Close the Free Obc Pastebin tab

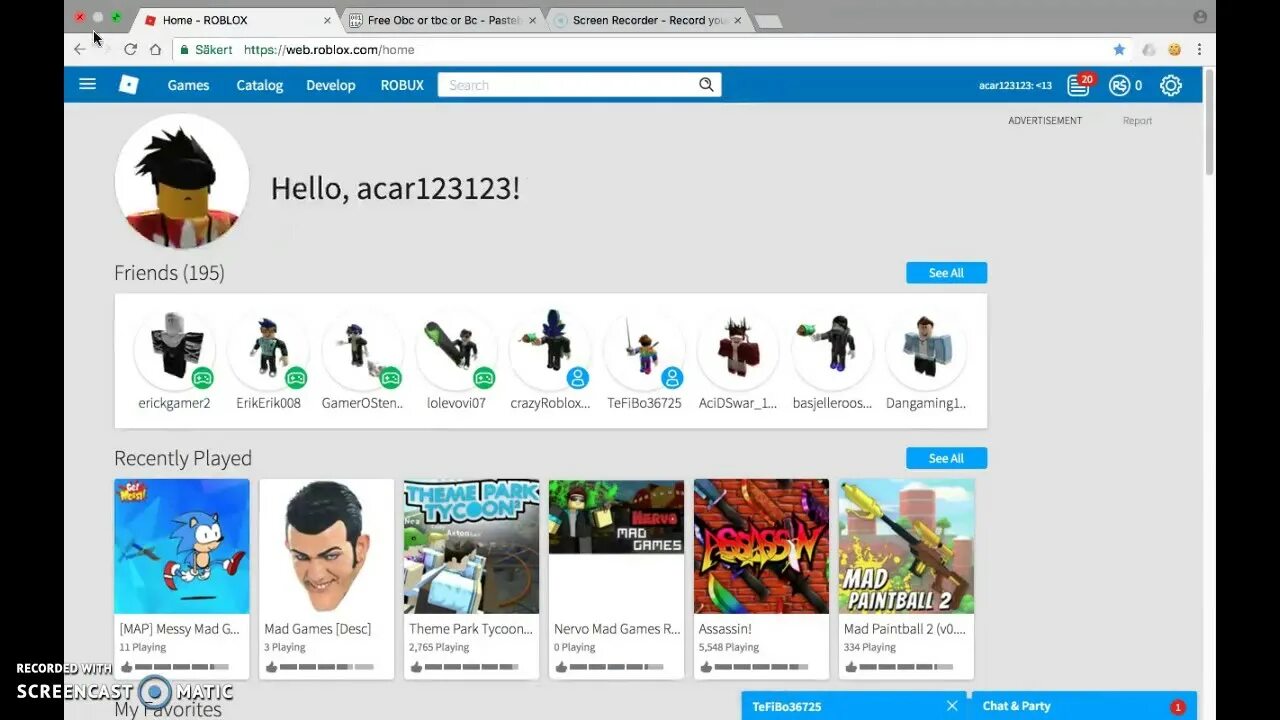(532, 20)
